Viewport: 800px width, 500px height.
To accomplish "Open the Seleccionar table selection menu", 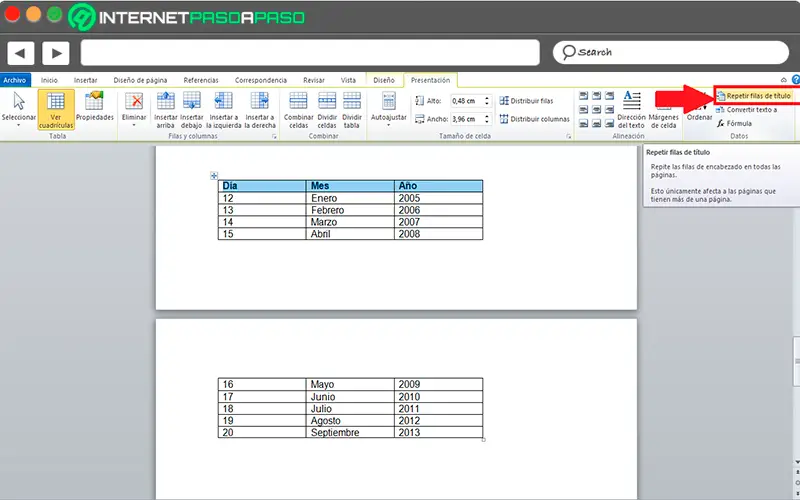I will pyautogui.click(x=18, y=110).
